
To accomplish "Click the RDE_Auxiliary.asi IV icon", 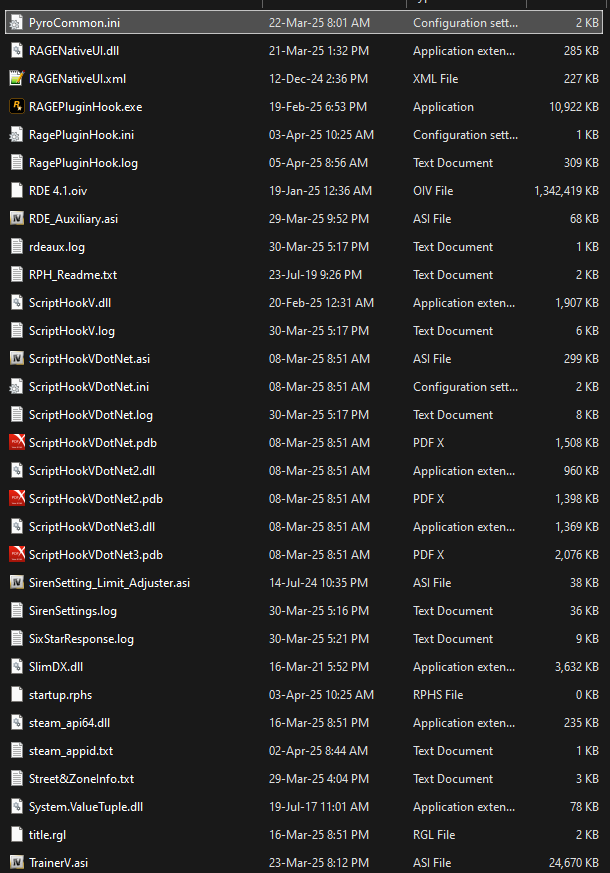I will point(17,219).
